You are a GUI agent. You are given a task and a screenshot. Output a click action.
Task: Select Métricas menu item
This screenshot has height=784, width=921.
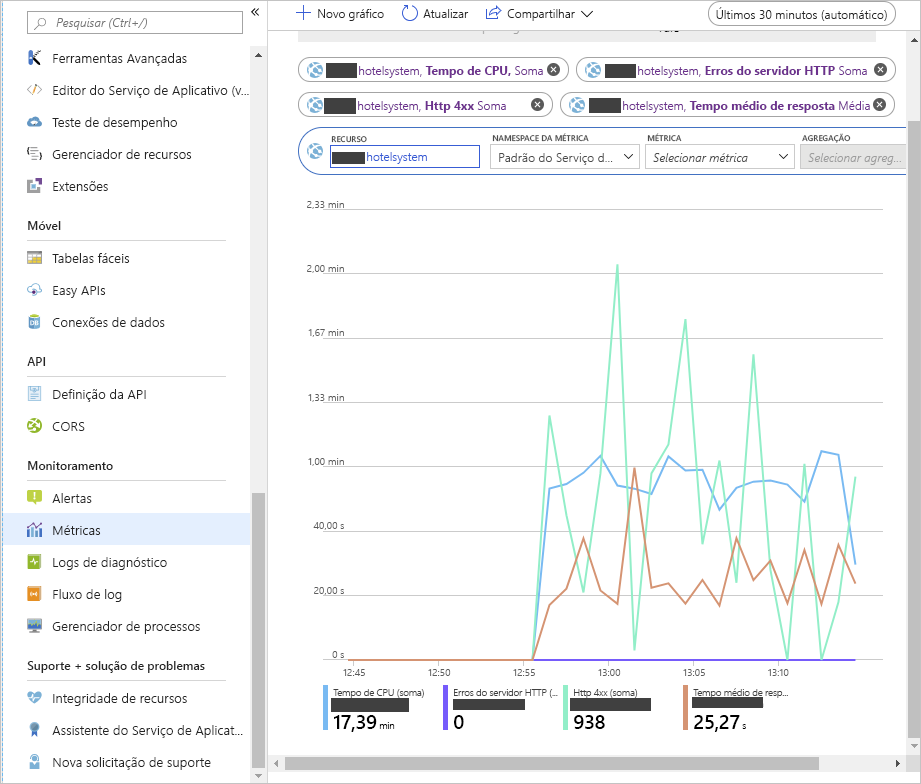[126, 530]
